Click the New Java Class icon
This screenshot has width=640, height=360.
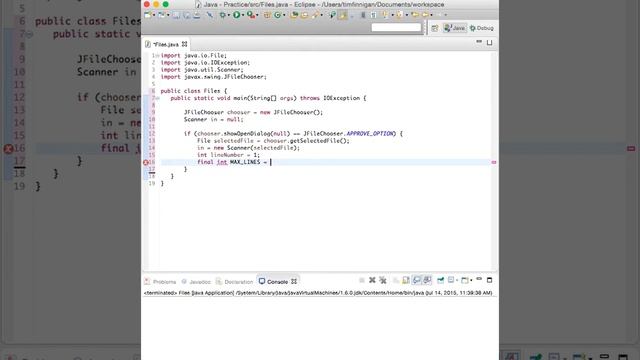click(278, 15)
